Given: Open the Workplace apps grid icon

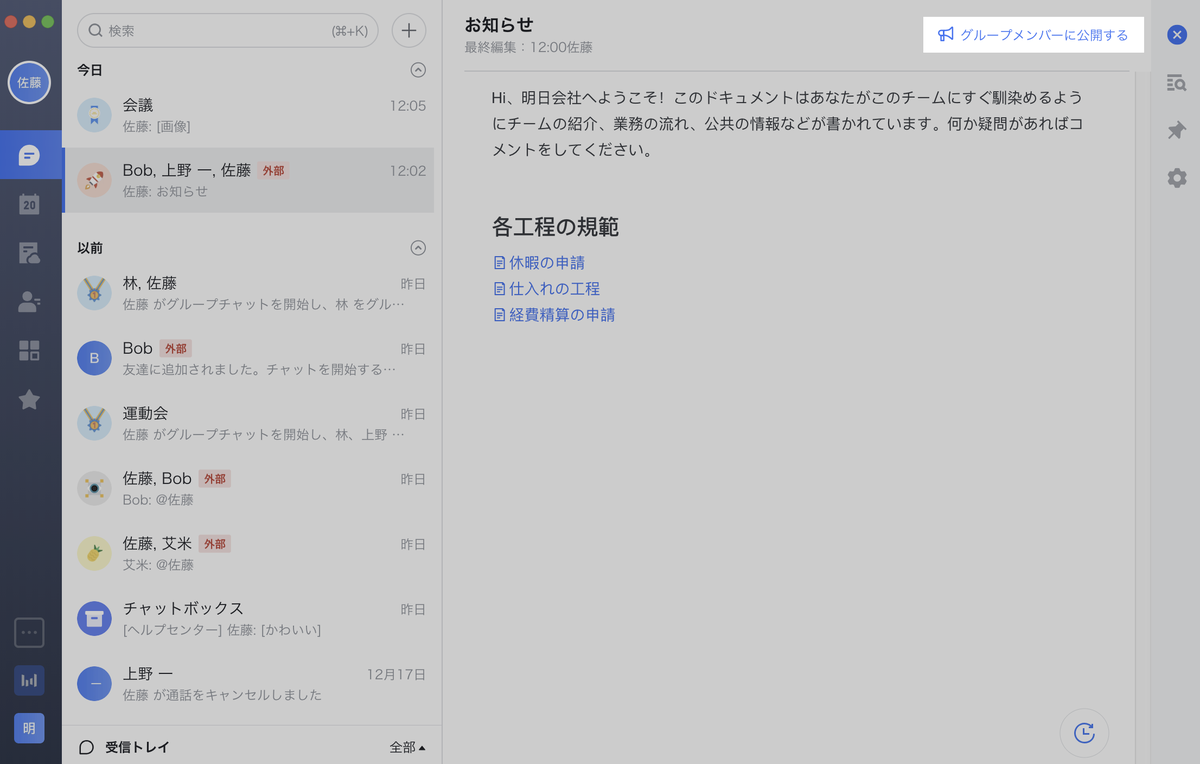Looking at the screenshot, I should [30, 350].
